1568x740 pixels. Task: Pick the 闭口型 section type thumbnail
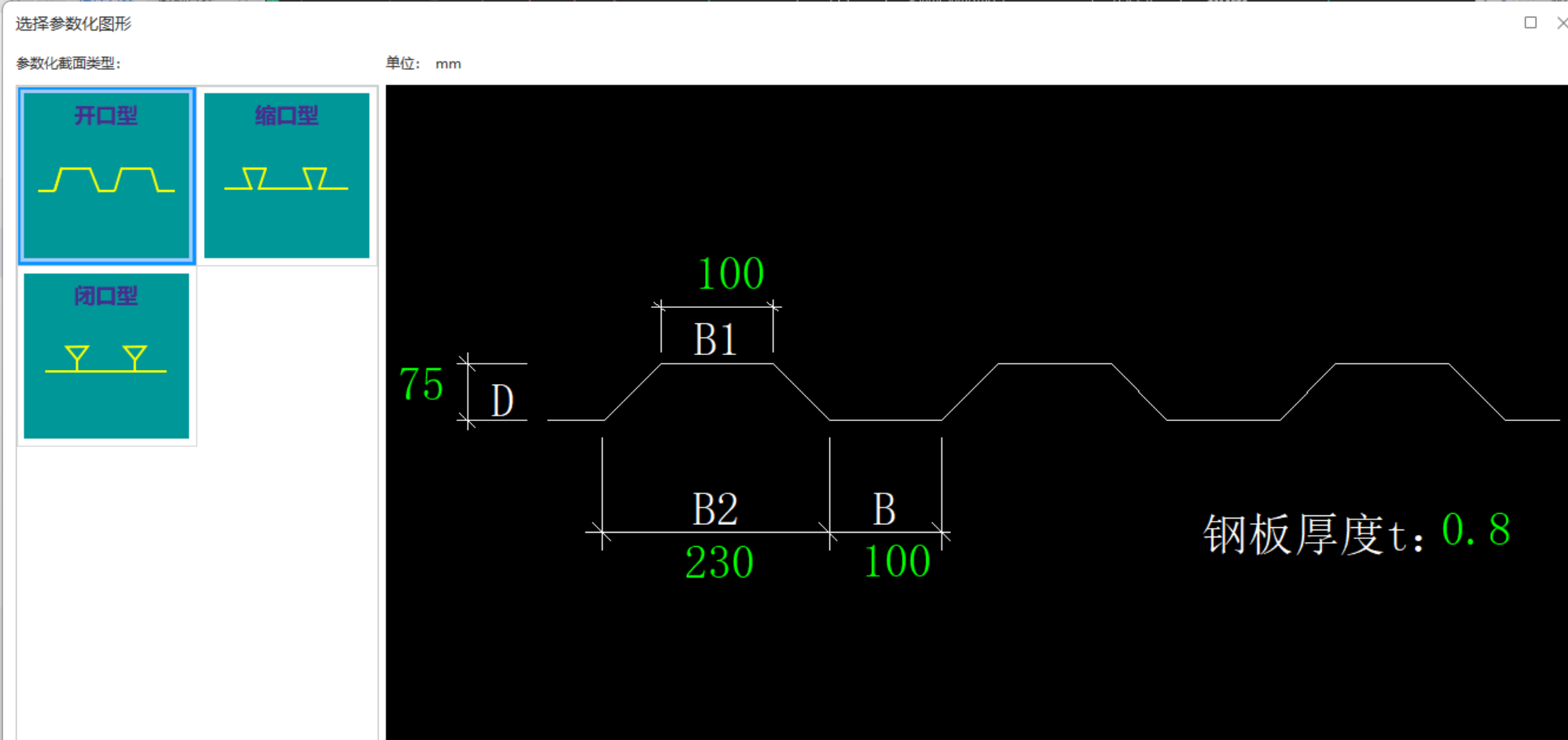tap(106, 356)
